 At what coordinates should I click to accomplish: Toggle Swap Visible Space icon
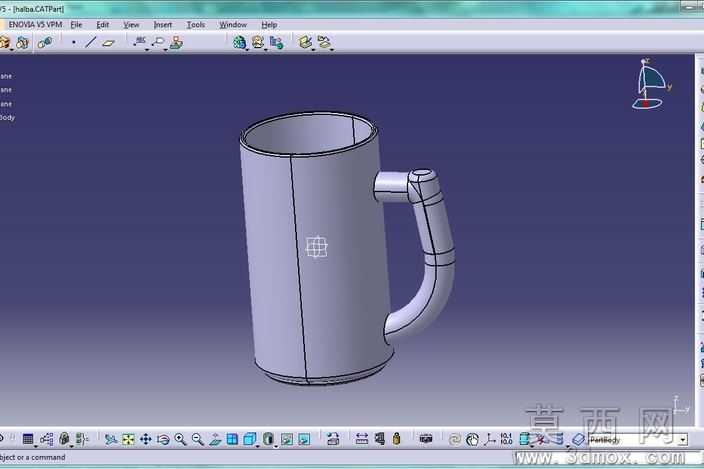click(304, 439)
